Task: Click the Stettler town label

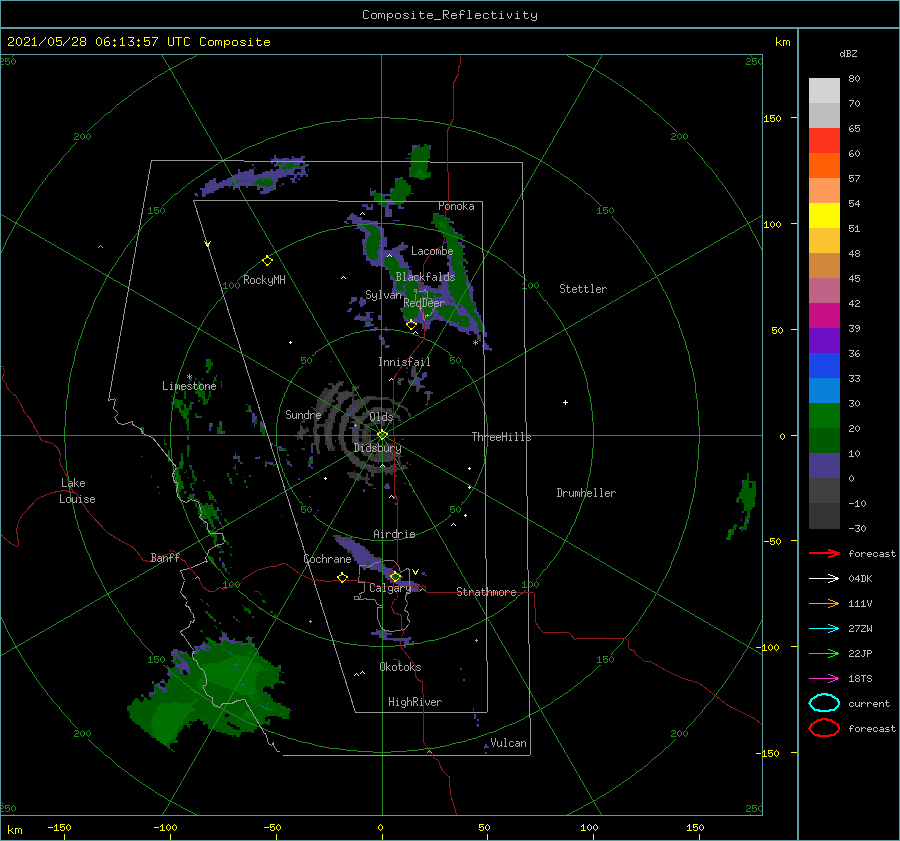Action: [583, 289]
